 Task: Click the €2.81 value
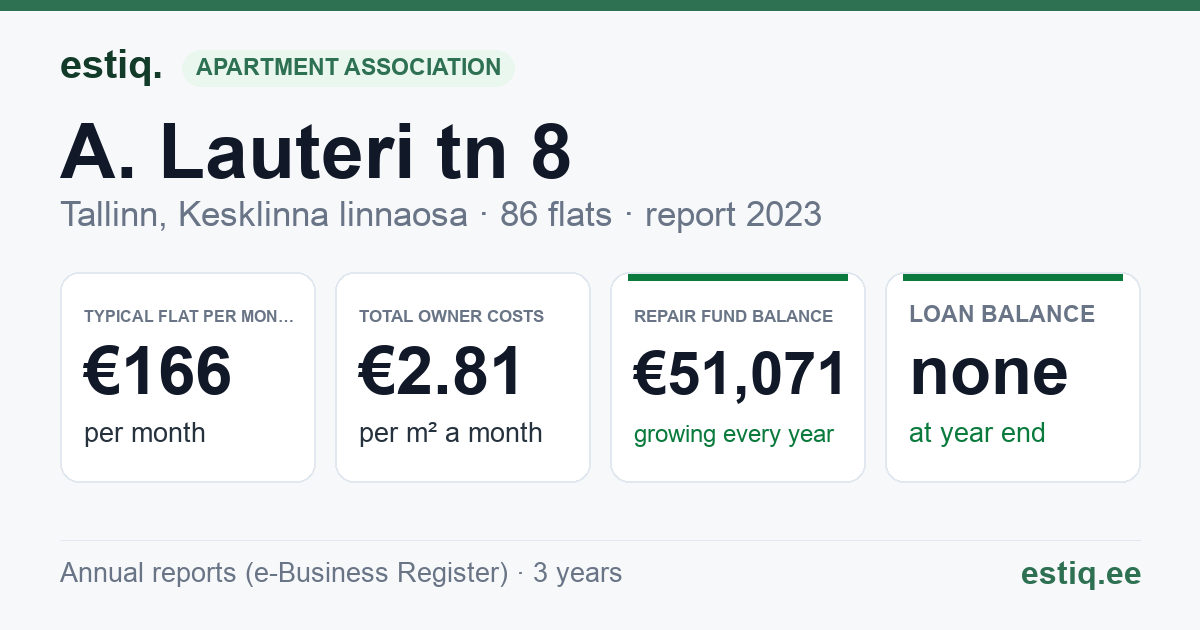(x=441, y=371)
